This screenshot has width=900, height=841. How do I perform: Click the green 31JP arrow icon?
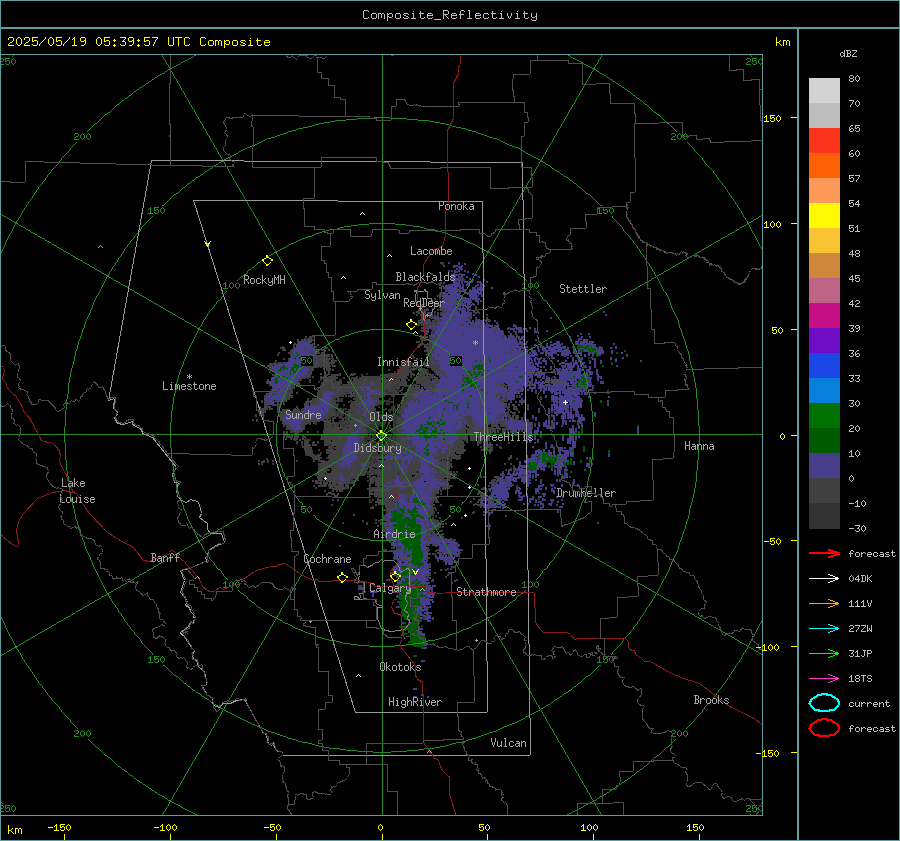point(824,653)
